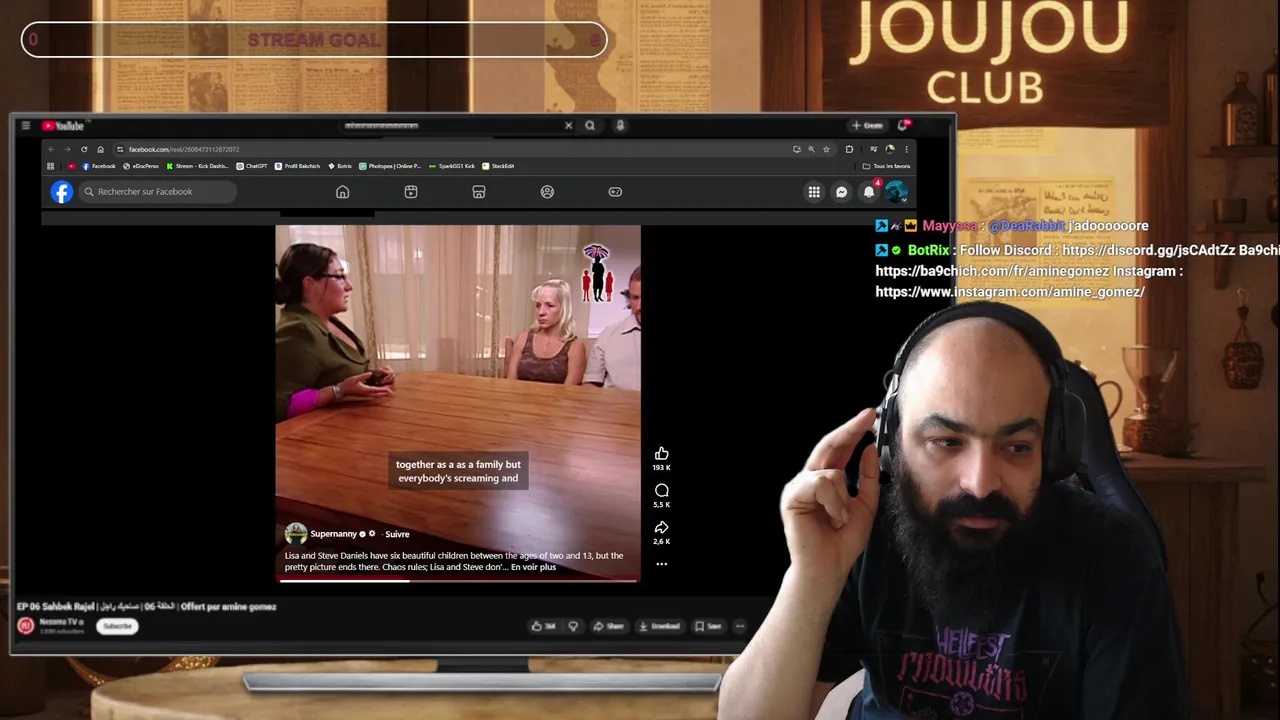Open the Supernanny page profile picture
The height and width of the screenshot is (720, 1280).
point(296,534)
